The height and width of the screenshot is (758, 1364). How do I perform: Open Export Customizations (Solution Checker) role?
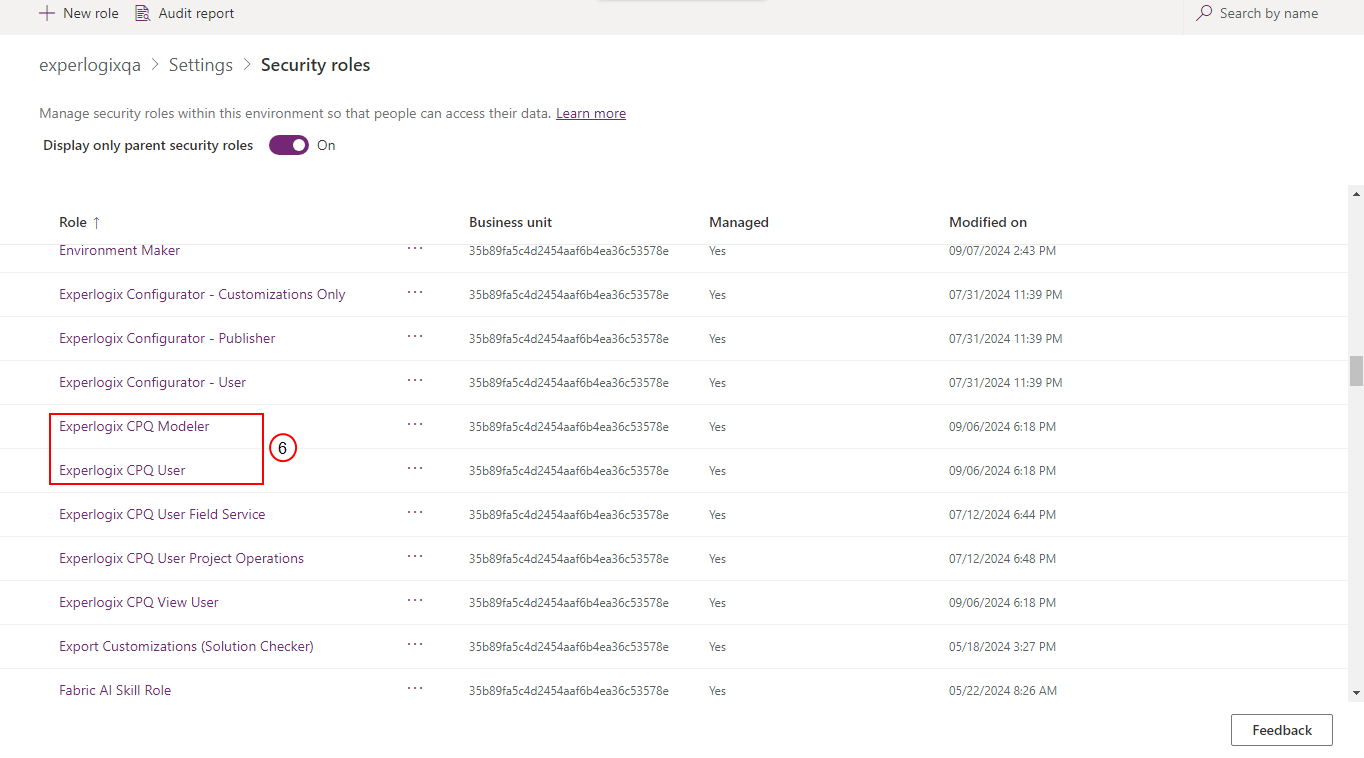point(186,646)
